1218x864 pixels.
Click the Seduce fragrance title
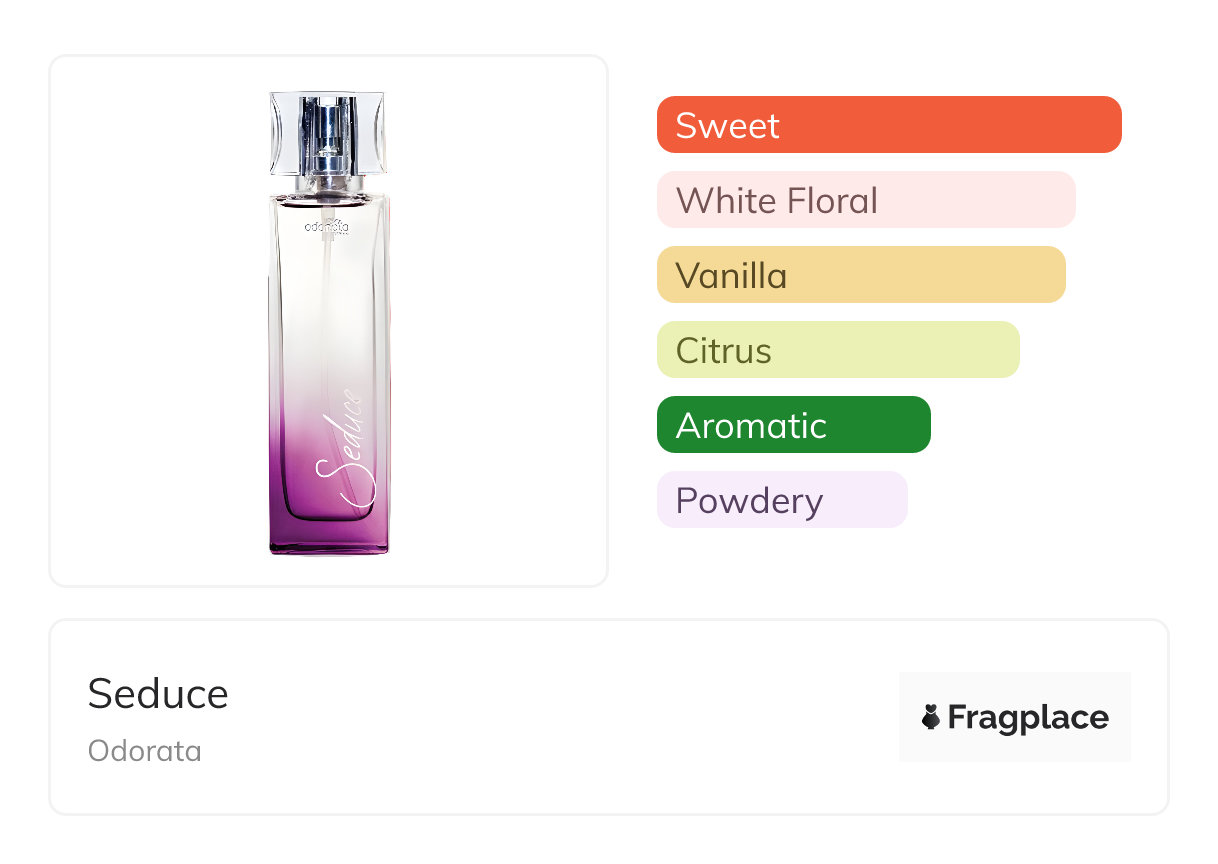[x=158, y=694]
